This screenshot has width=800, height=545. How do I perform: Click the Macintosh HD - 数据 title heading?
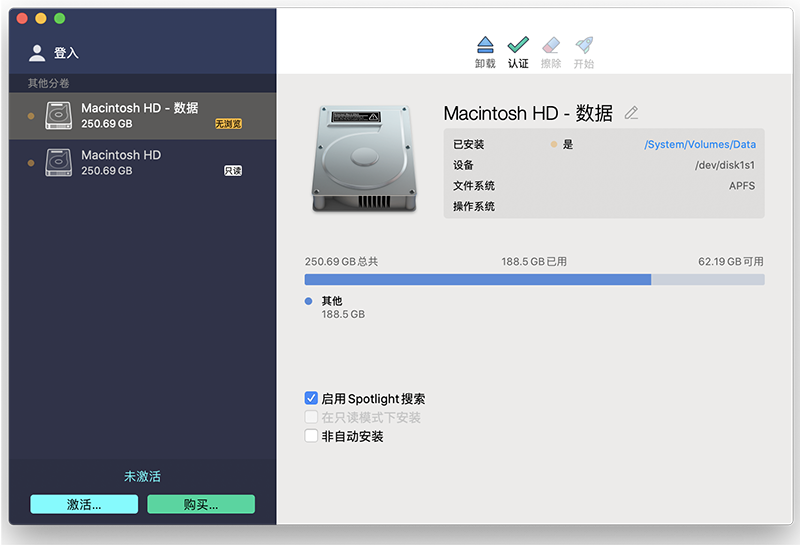(x=528, y=113)
